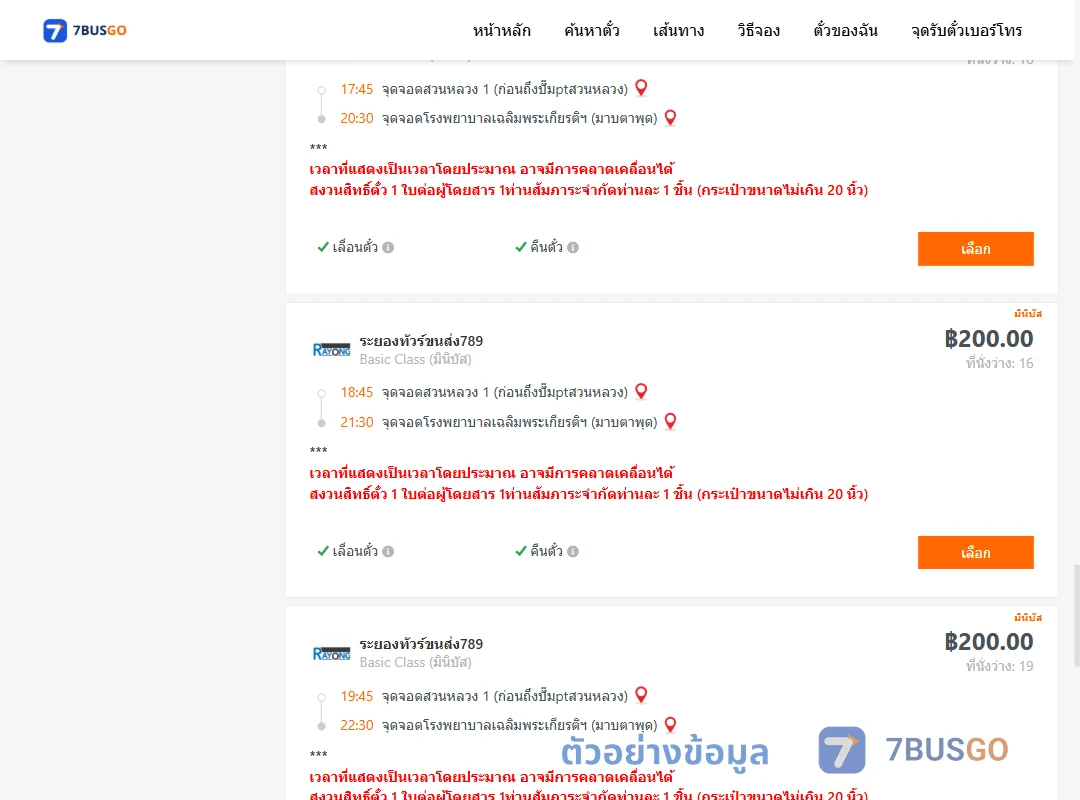
Task: Open the หน้าหลัก menu item
Action: (501, 30)
